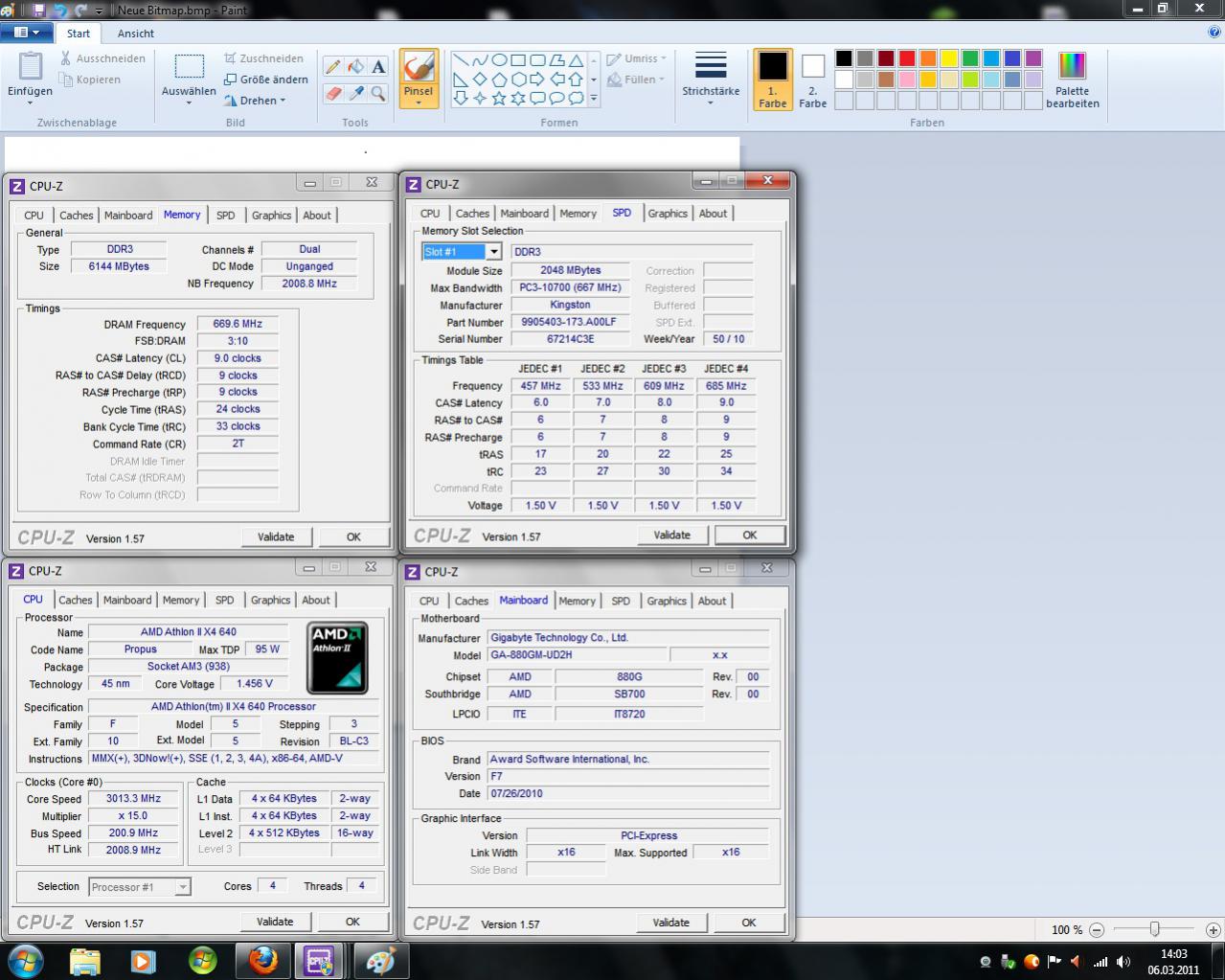
Task: Open the Drehen rotate dropdown
Action: click(x=256, y=101)
